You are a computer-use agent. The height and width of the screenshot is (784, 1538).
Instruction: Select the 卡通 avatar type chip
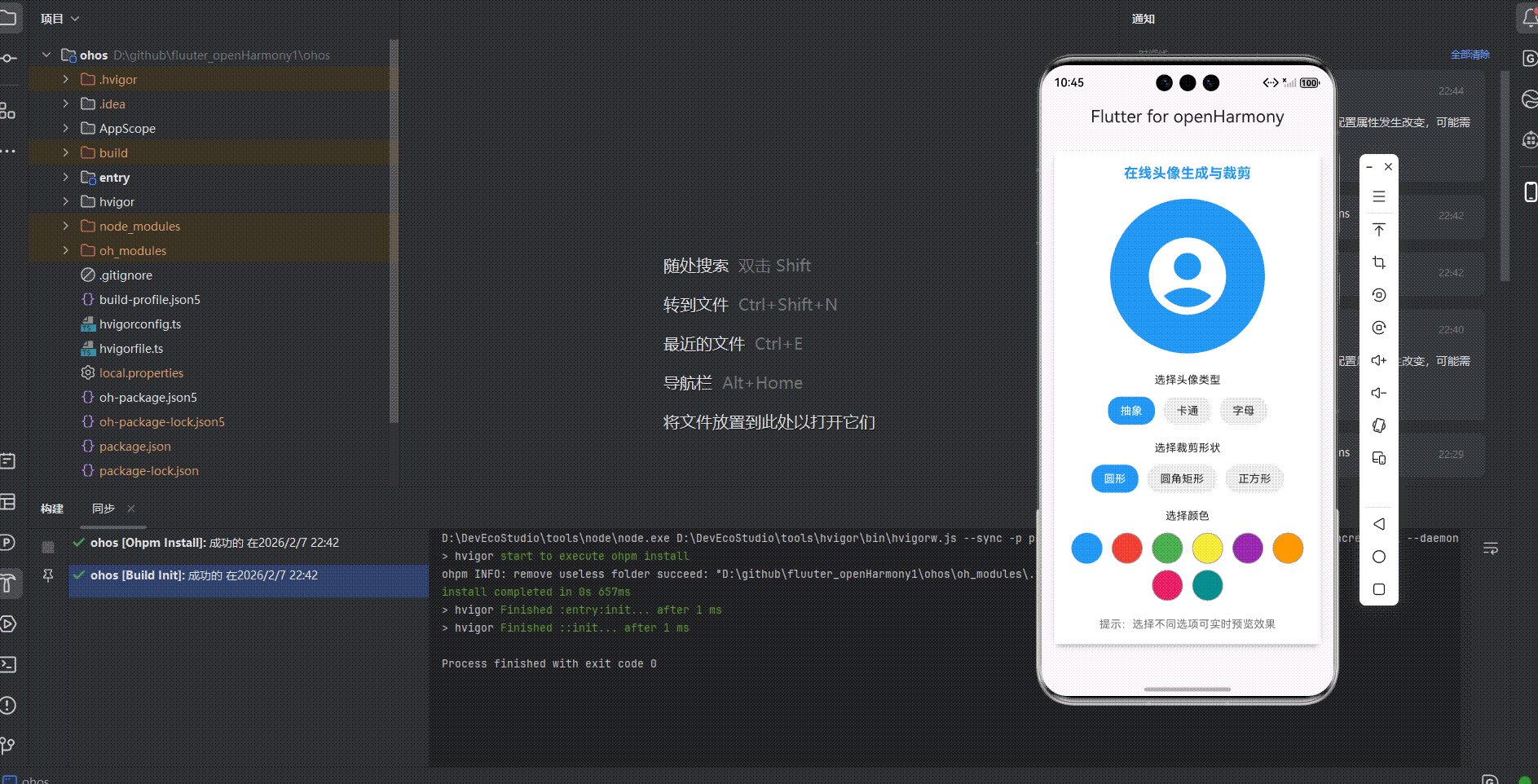[1188, 411]
